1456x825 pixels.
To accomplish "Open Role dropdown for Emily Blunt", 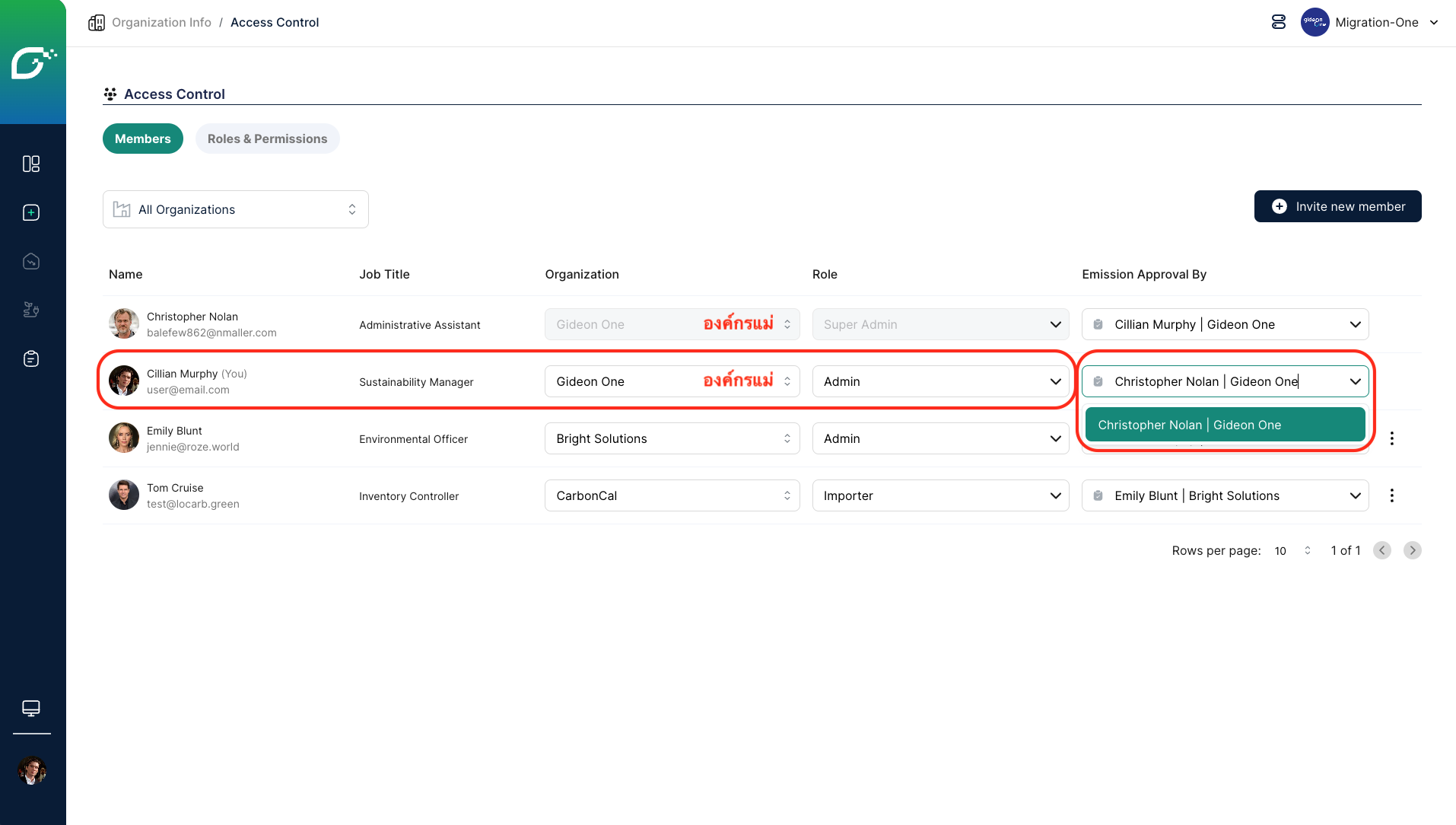I will 940,438.
